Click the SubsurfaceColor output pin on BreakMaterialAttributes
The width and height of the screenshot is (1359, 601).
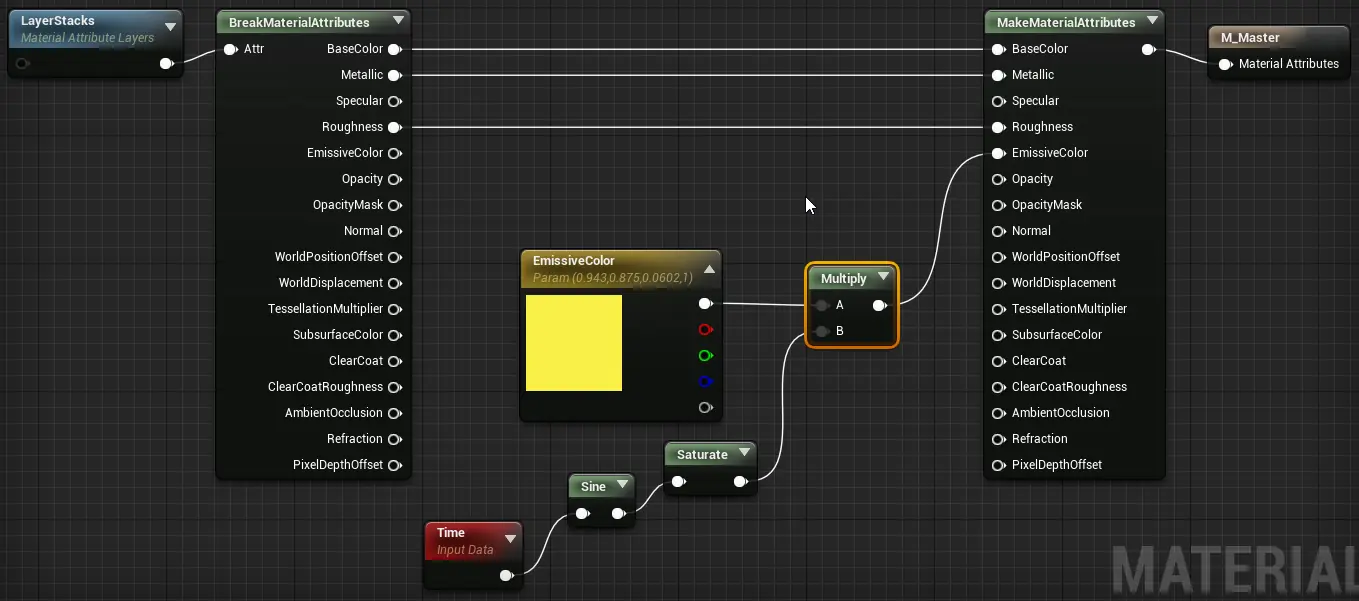coord(394,335)
